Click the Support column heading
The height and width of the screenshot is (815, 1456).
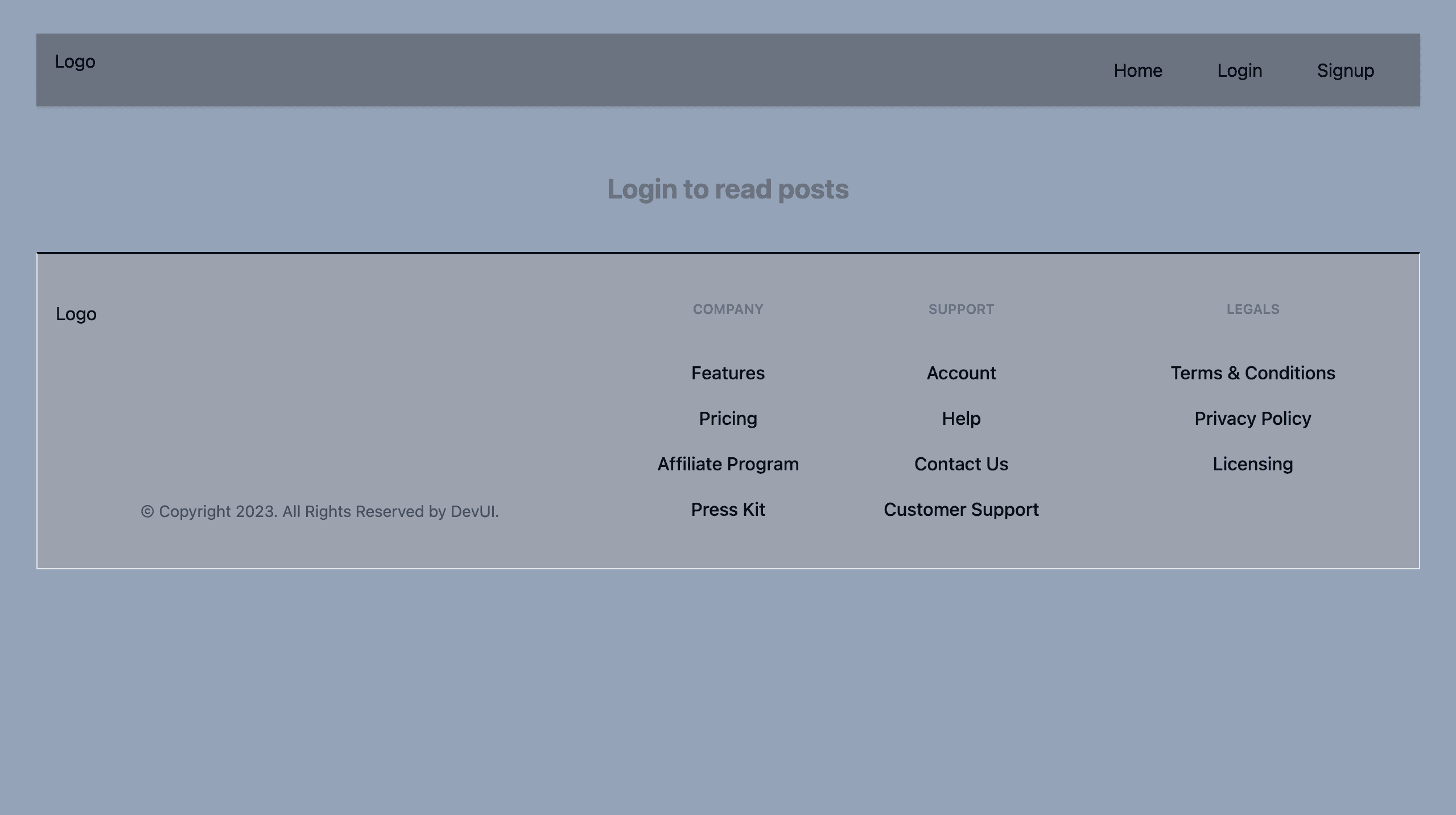(x=961, y=309)
